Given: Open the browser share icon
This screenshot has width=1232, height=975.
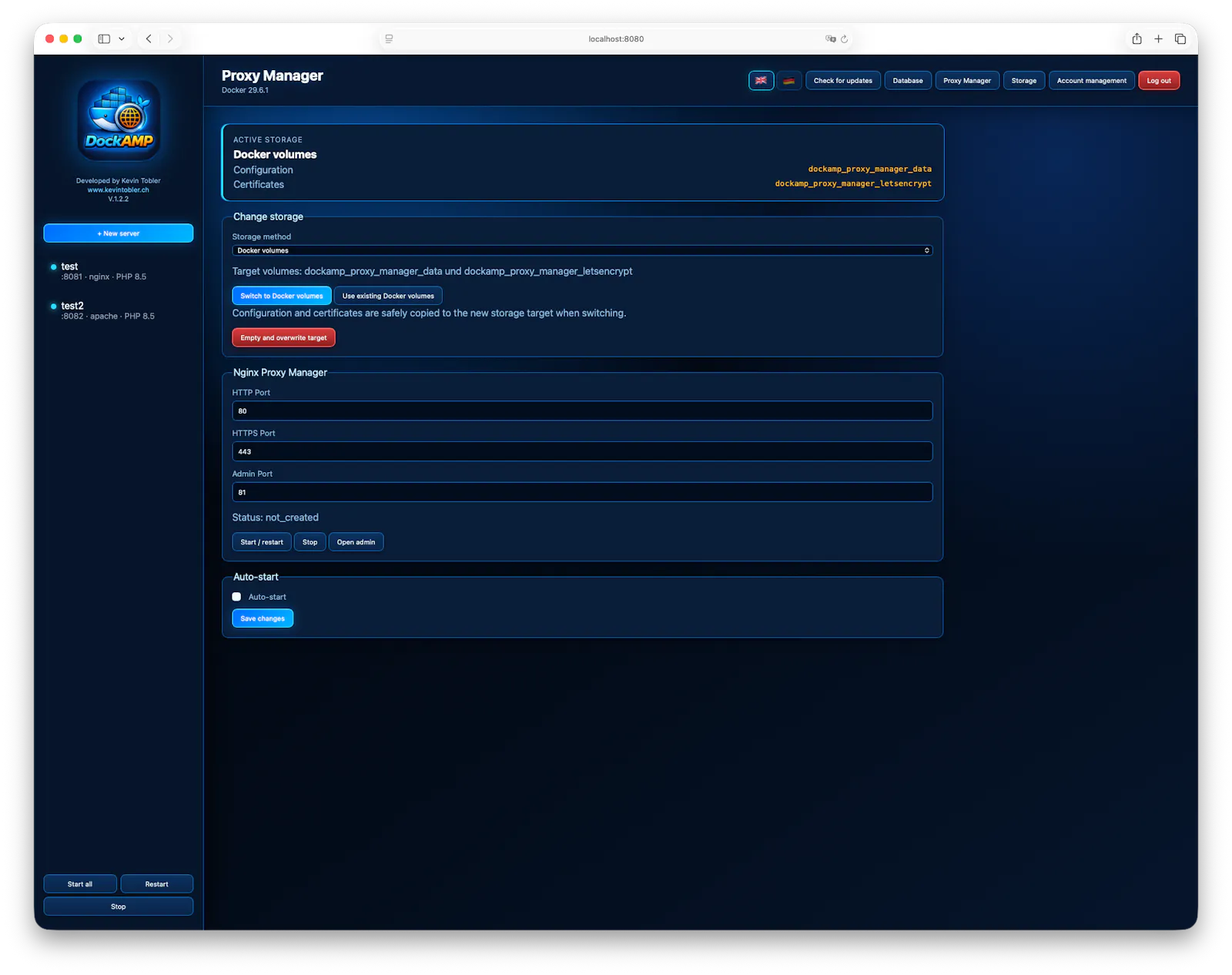Looking at the screenshot, I should (1137, 39).
